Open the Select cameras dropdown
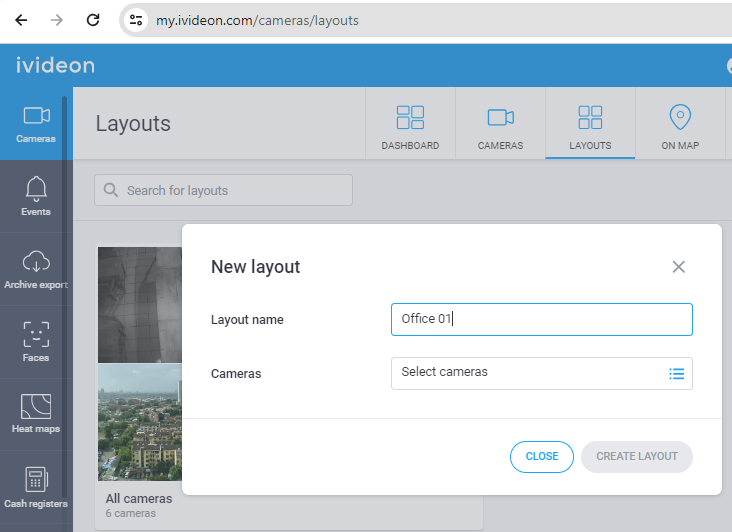 click(x=542, y=373)
